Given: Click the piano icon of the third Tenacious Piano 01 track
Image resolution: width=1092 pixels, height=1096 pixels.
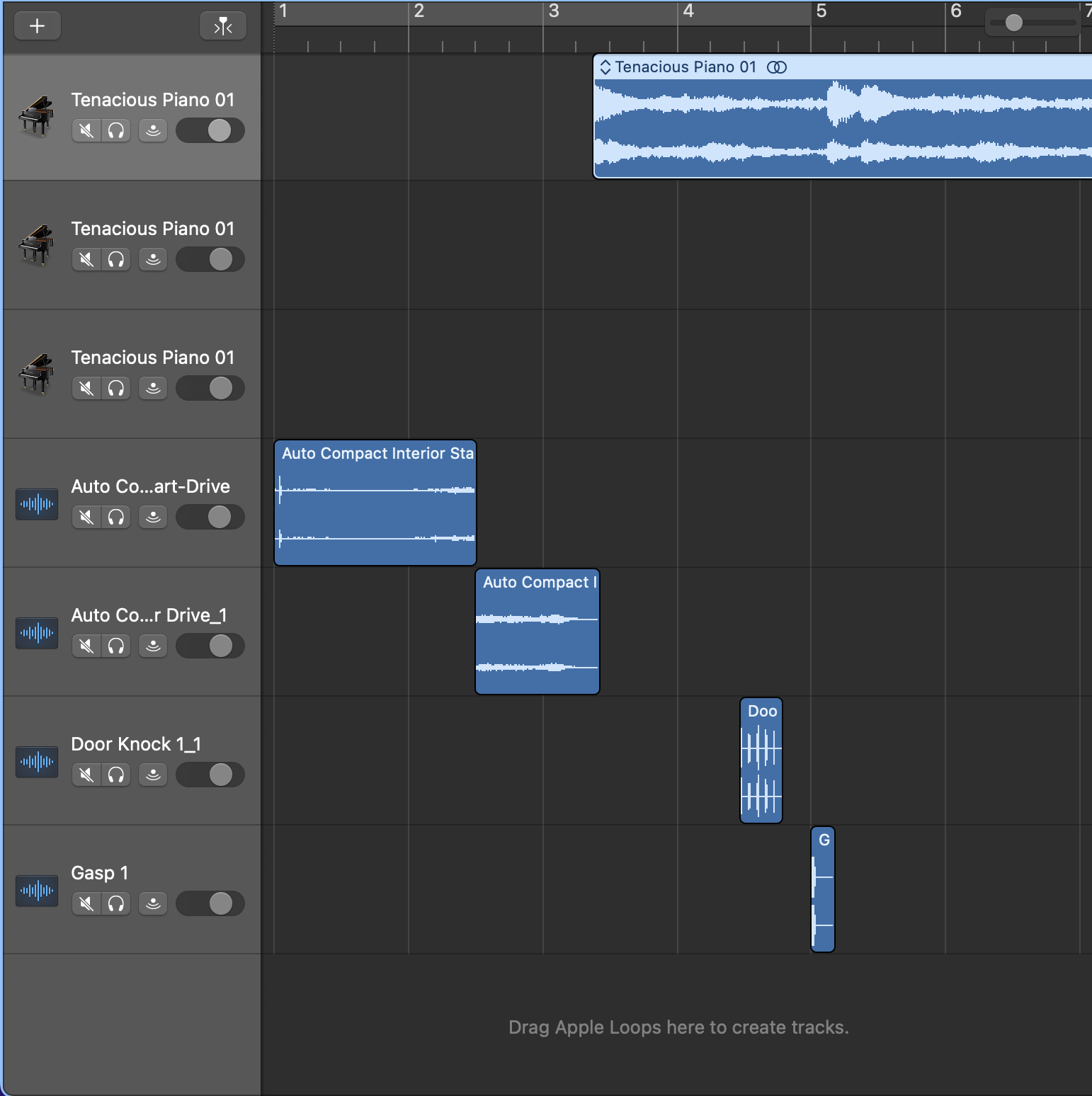Looking at the screenshot, I should pyautogui.click(x=36, y=375).
